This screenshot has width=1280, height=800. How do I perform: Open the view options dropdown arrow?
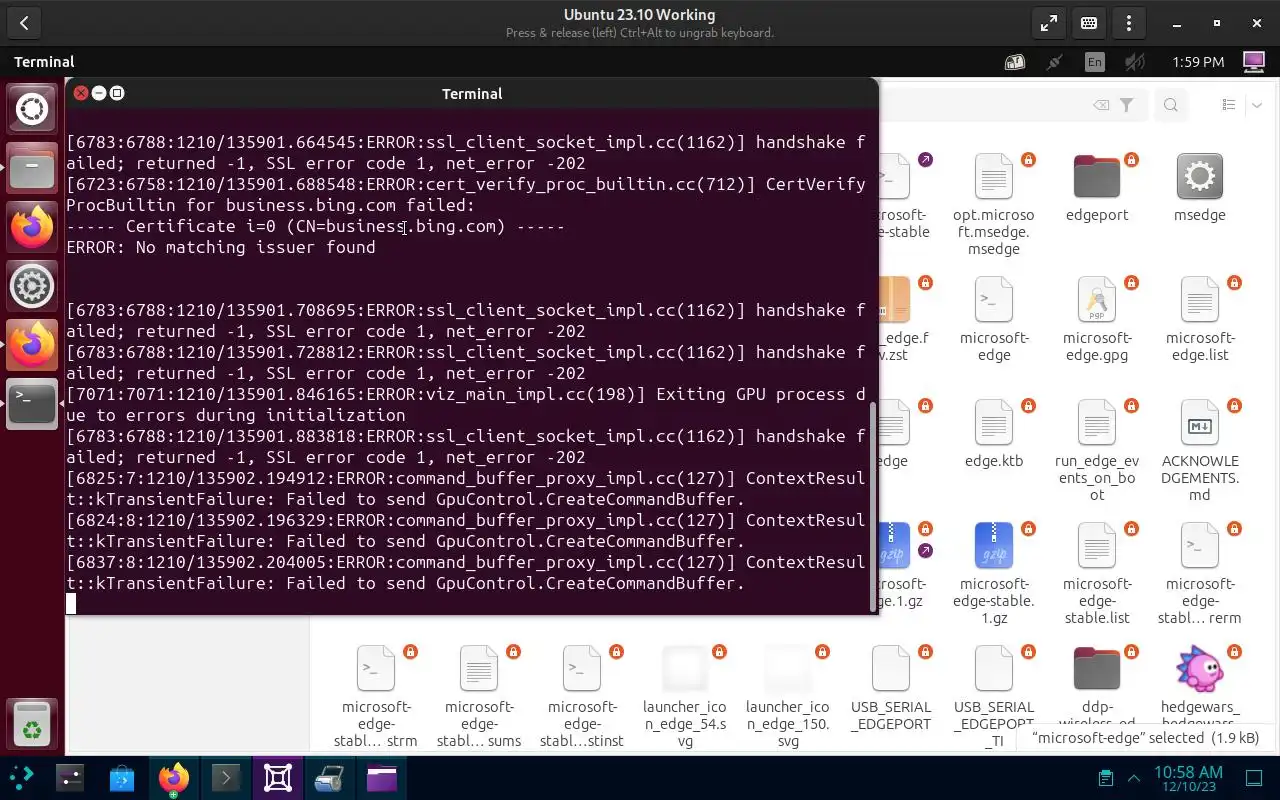coord(1257,105)
